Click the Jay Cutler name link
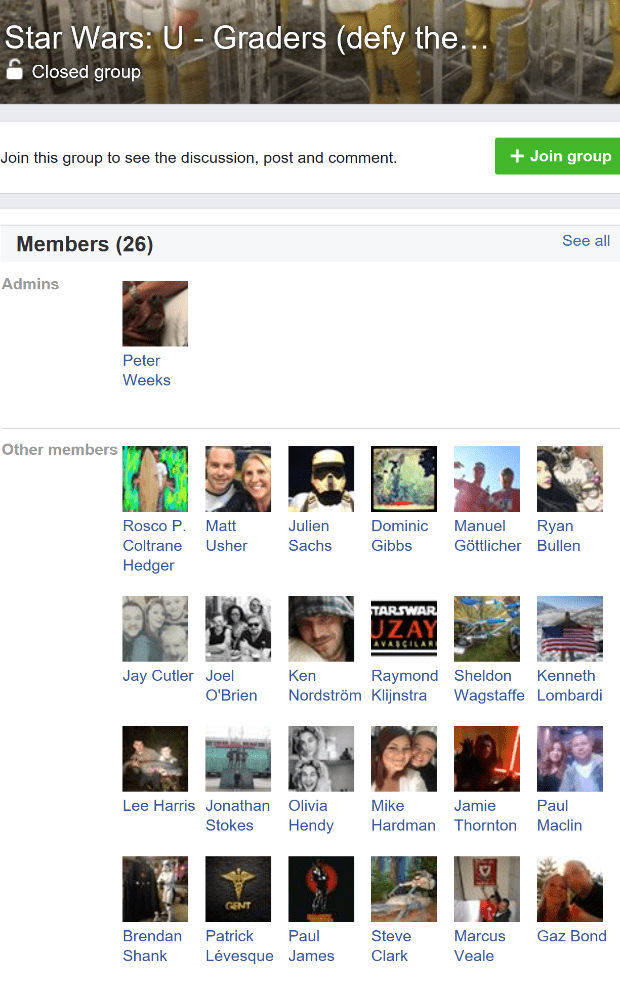 [x=158, y=675]
